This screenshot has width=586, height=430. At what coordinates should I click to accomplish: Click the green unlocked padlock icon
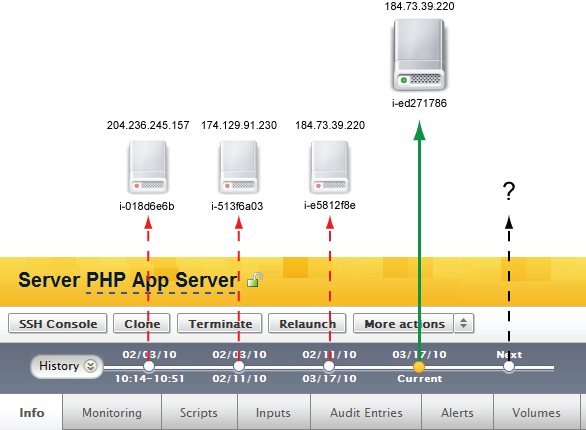click(255, 279)
